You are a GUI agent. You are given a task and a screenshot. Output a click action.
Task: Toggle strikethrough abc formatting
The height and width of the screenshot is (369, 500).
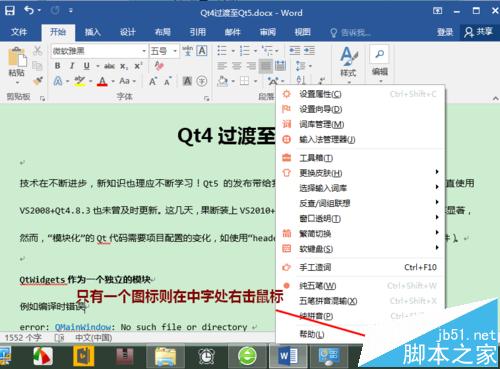coord(109,66)
